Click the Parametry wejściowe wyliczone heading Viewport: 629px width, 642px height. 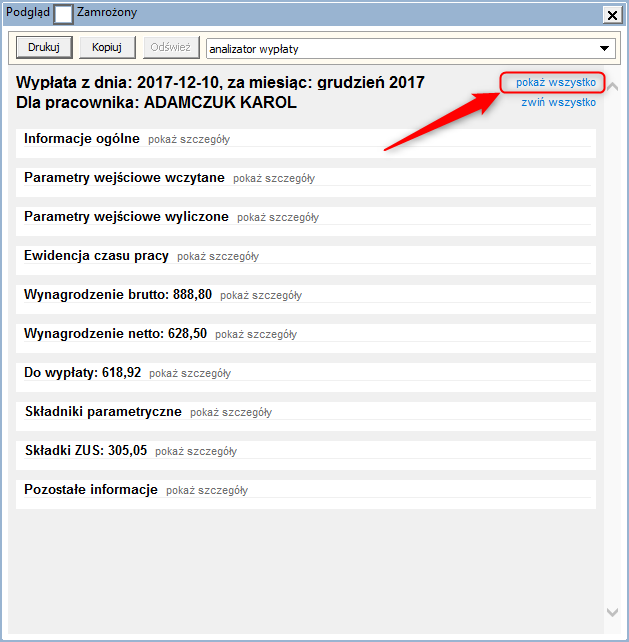point(126,216)
